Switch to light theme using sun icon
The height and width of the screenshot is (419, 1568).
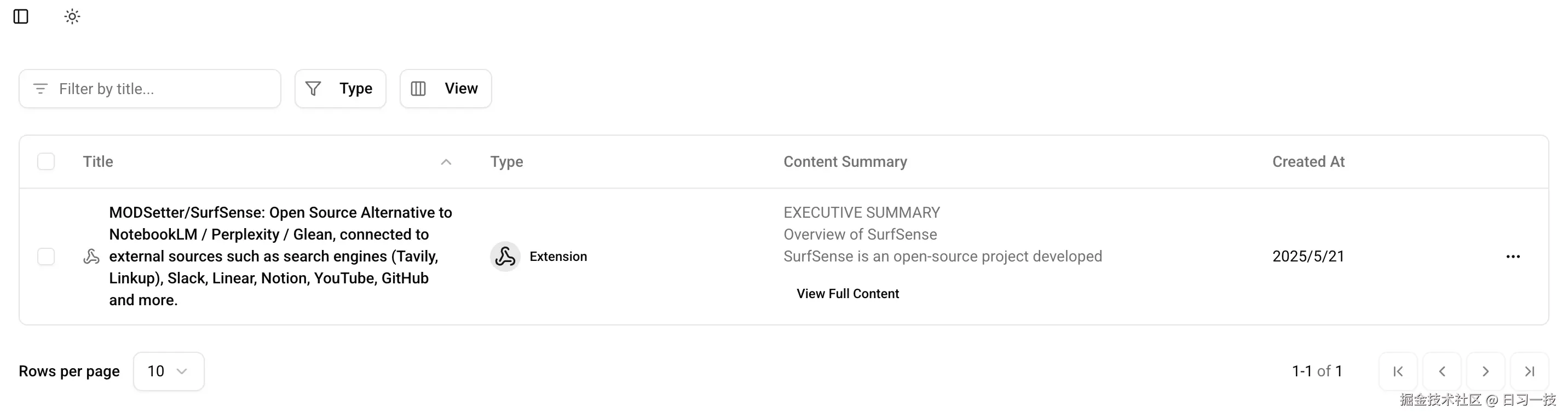tap(72, 16)
